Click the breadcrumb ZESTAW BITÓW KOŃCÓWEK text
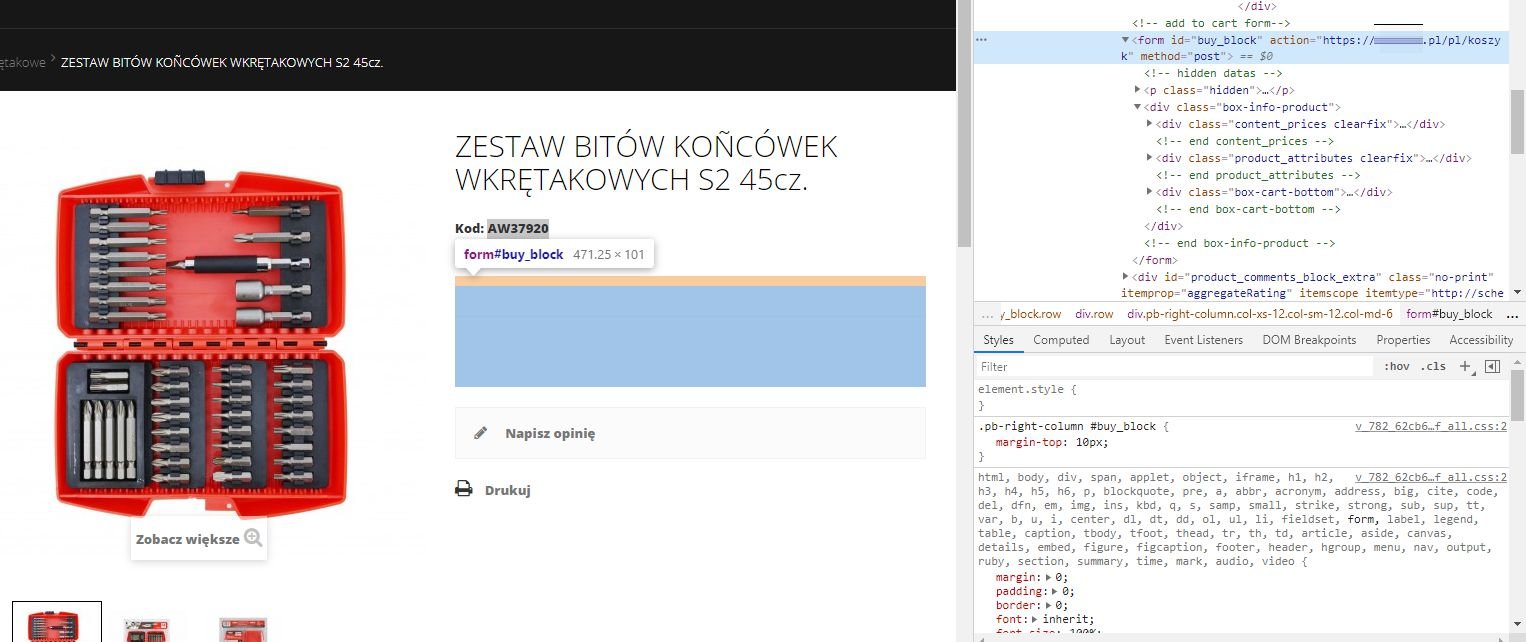 [222, 62]
